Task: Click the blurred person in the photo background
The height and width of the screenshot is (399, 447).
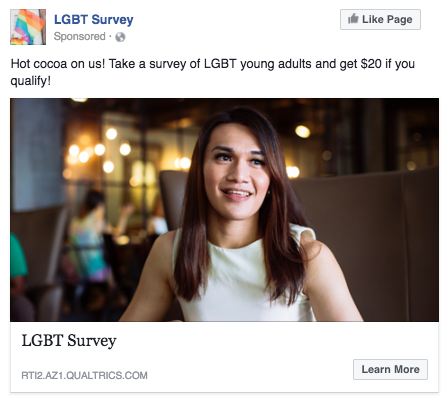Action: pos(88,240)
